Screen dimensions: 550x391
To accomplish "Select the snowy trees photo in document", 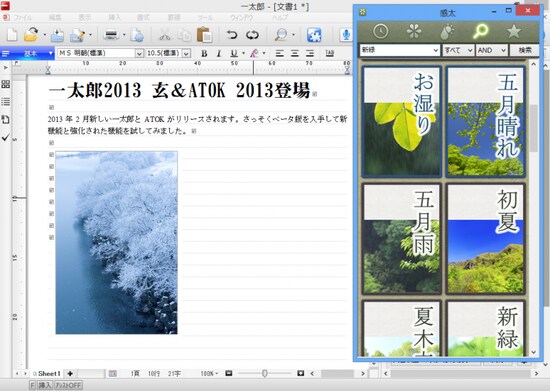I will (x=116, y=243).
